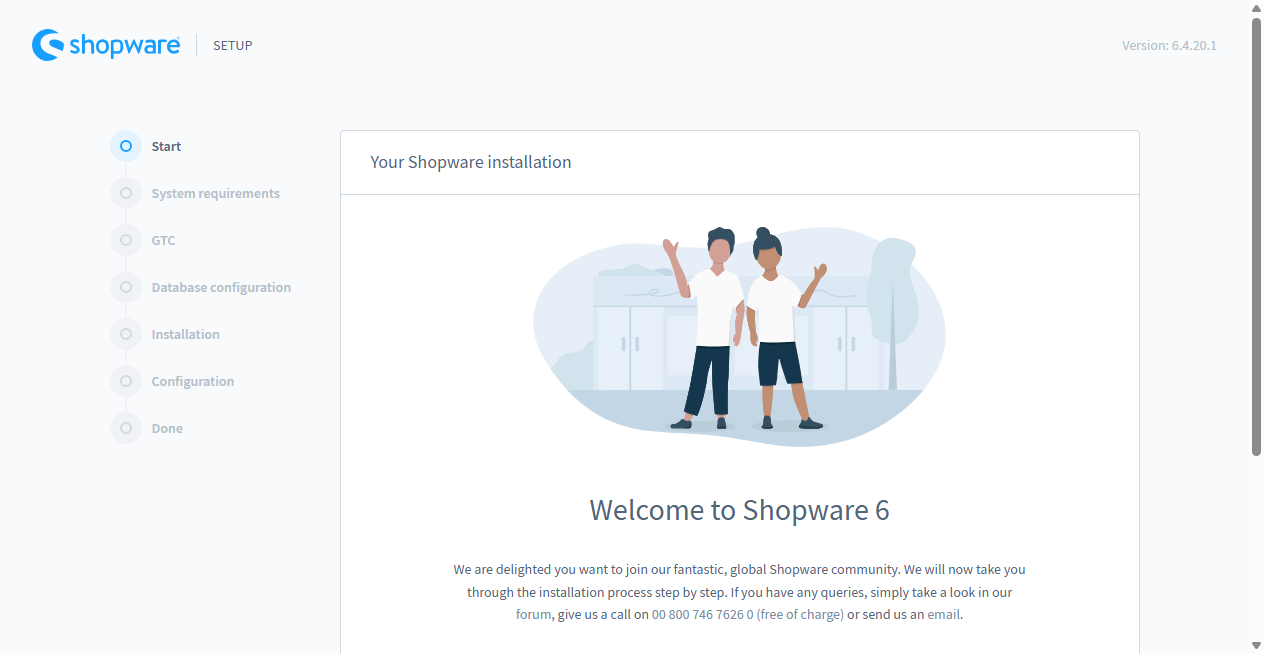Go to the Installation step label
The width and height of the screenshot is (1264, 653).
185,334
